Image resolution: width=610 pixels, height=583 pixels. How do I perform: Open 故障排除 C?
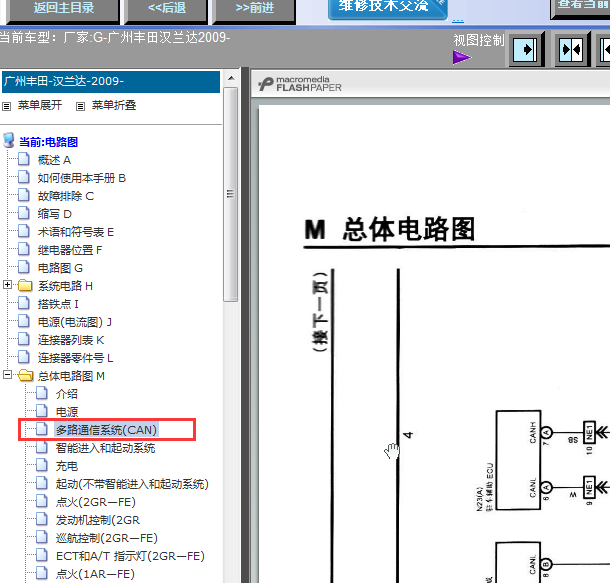[x=66, y=196]
